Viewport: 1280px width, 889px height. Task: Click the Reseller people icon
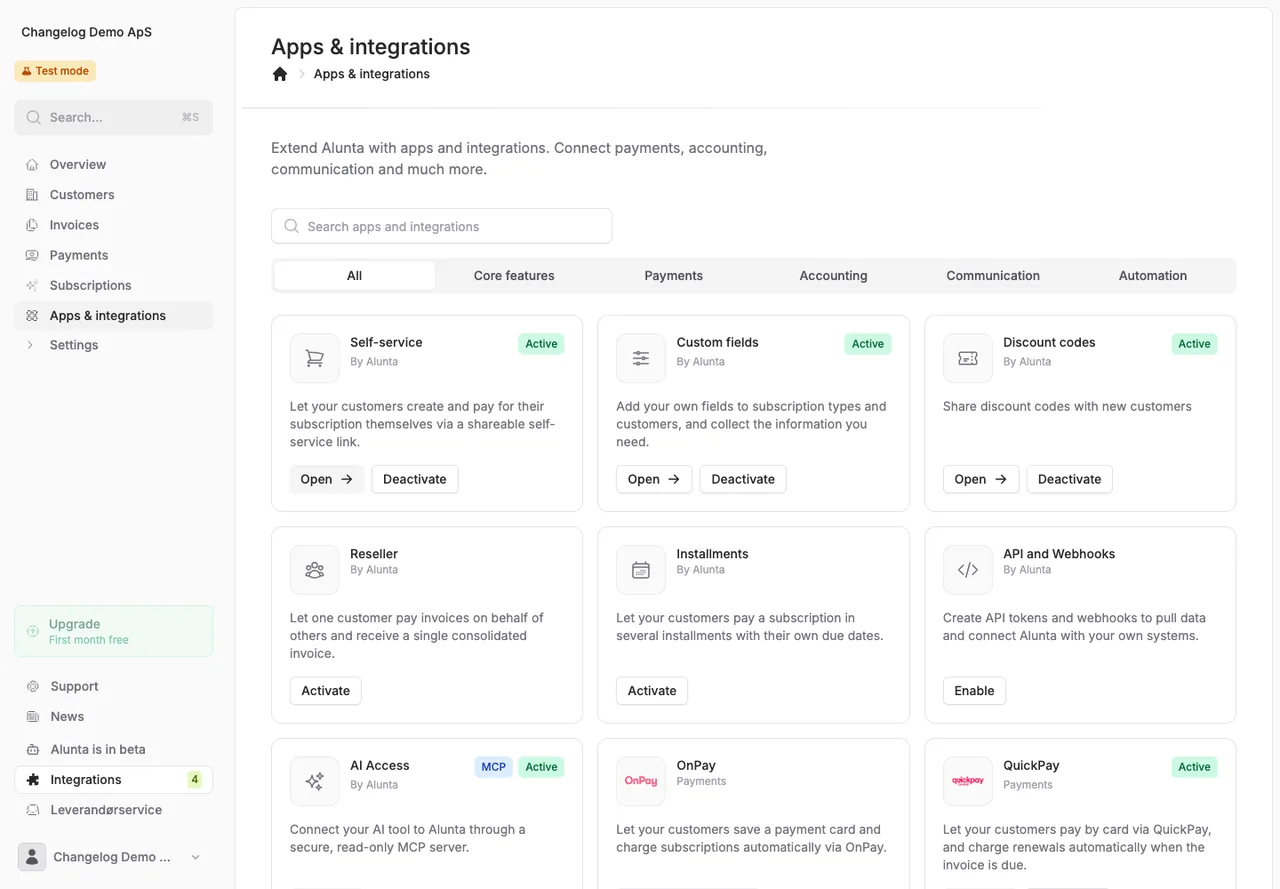click(315, 570)
